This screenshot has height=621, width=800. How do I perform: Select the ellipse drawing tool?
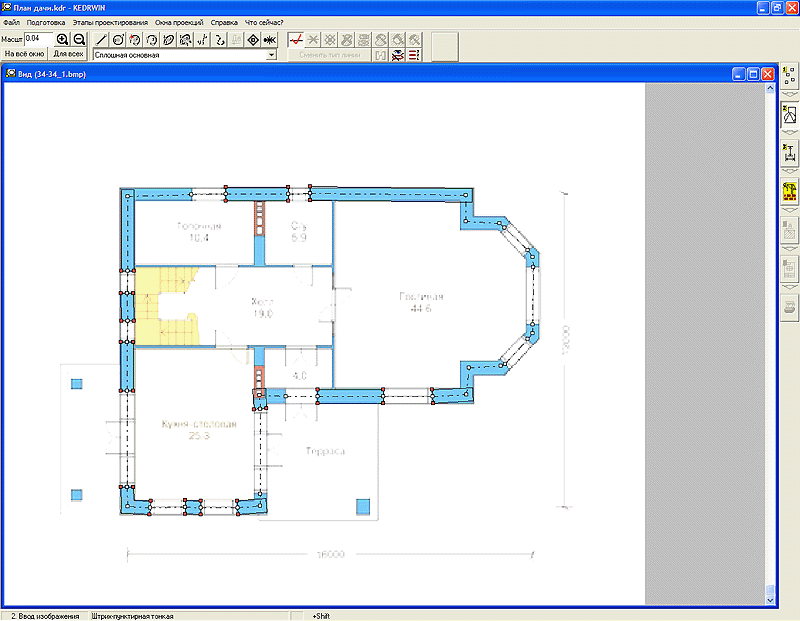(x=168, y=40)
